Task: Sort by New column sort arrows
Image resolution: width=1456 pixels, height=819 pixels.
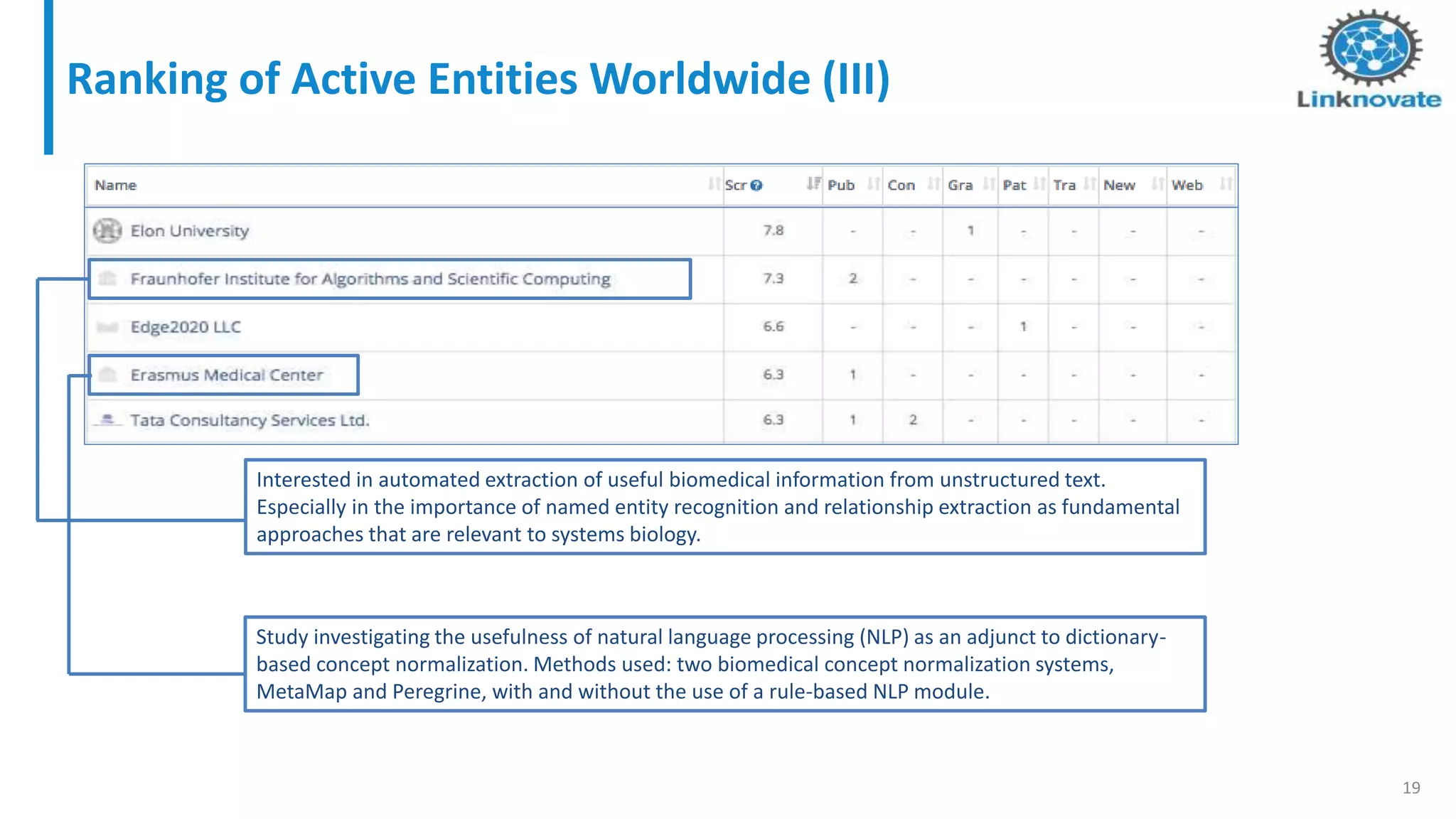Action: 1158,184
